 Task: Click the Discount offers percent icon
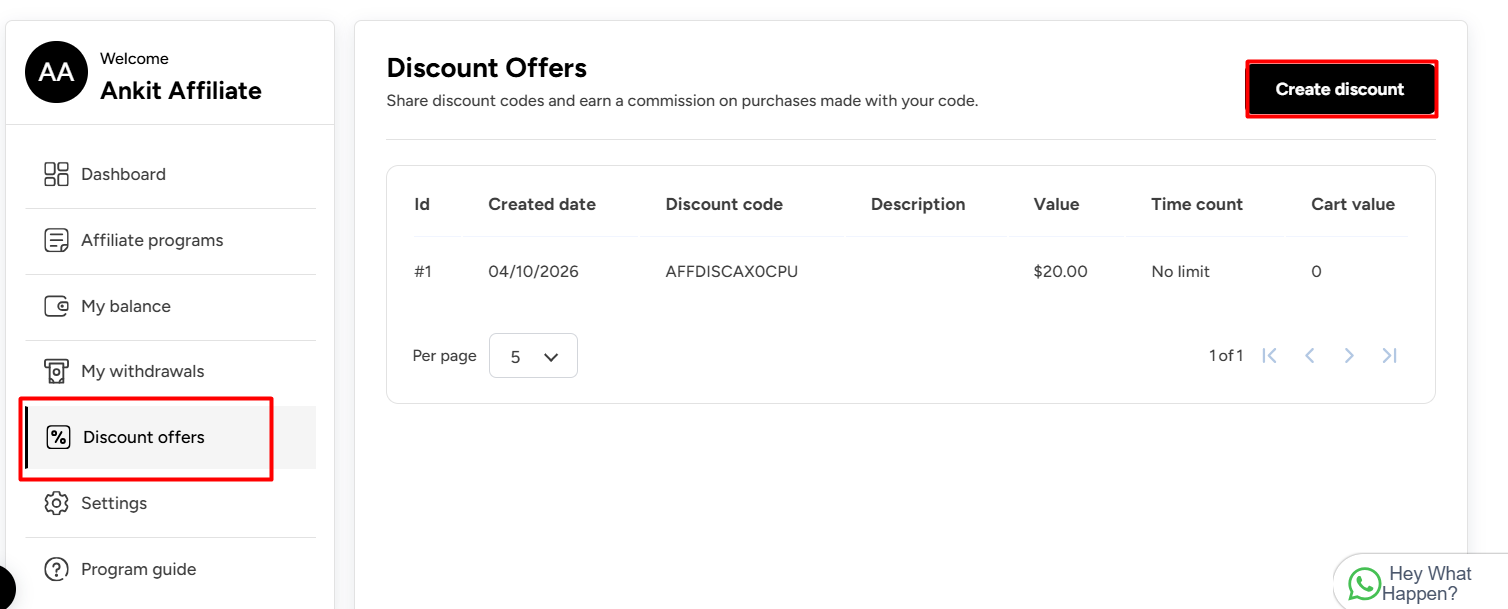[x=59, y=437]
